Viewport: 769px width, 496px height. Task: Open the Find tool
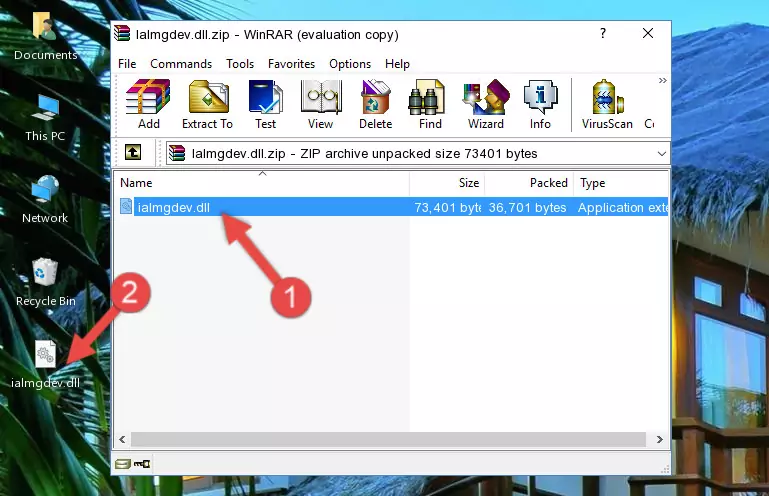coord(430,104)
